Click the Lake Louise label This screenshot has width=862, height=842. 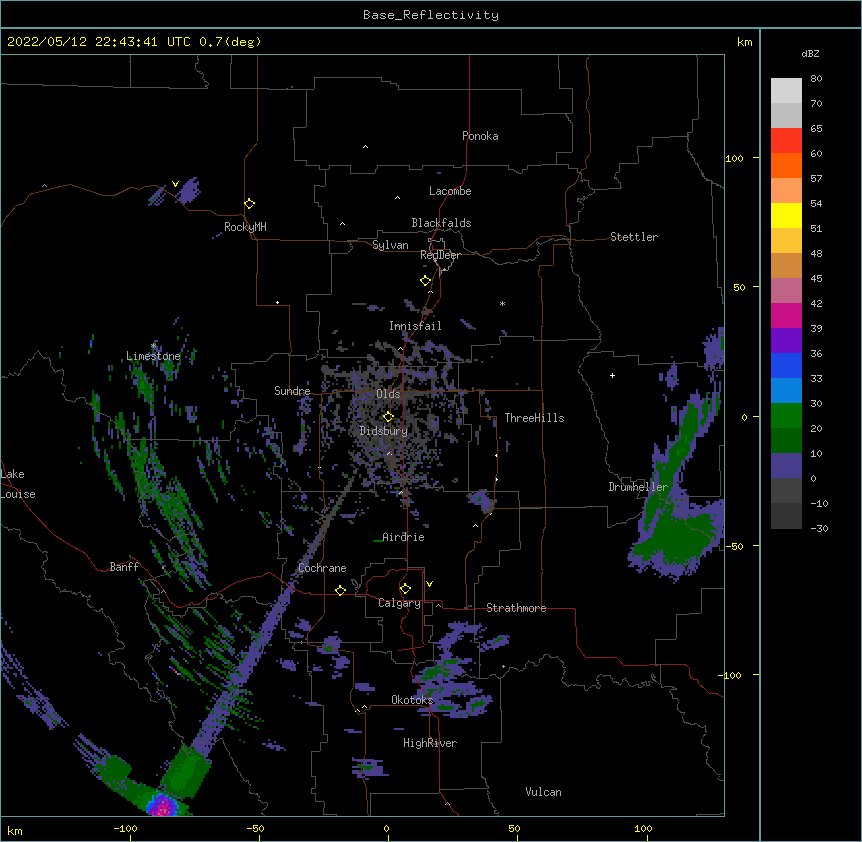[18, 484]
